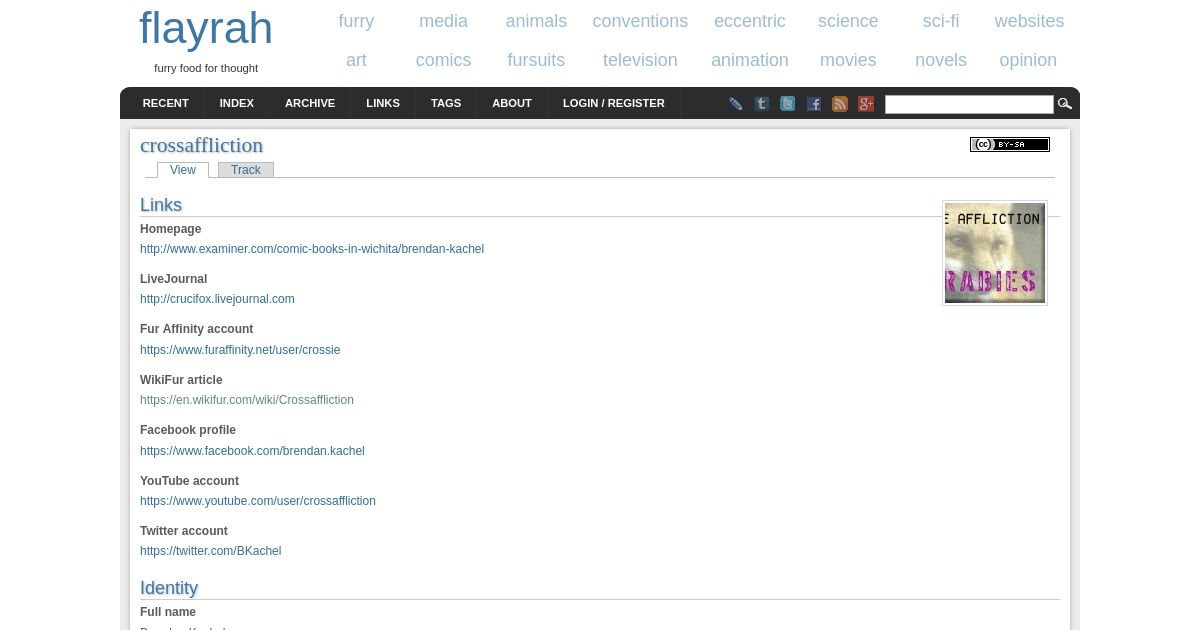The height and width of the screenshot is (630, 1200).
Task: Open the Tags menu item
Action: pyautogui.click(x=446, y=103)
